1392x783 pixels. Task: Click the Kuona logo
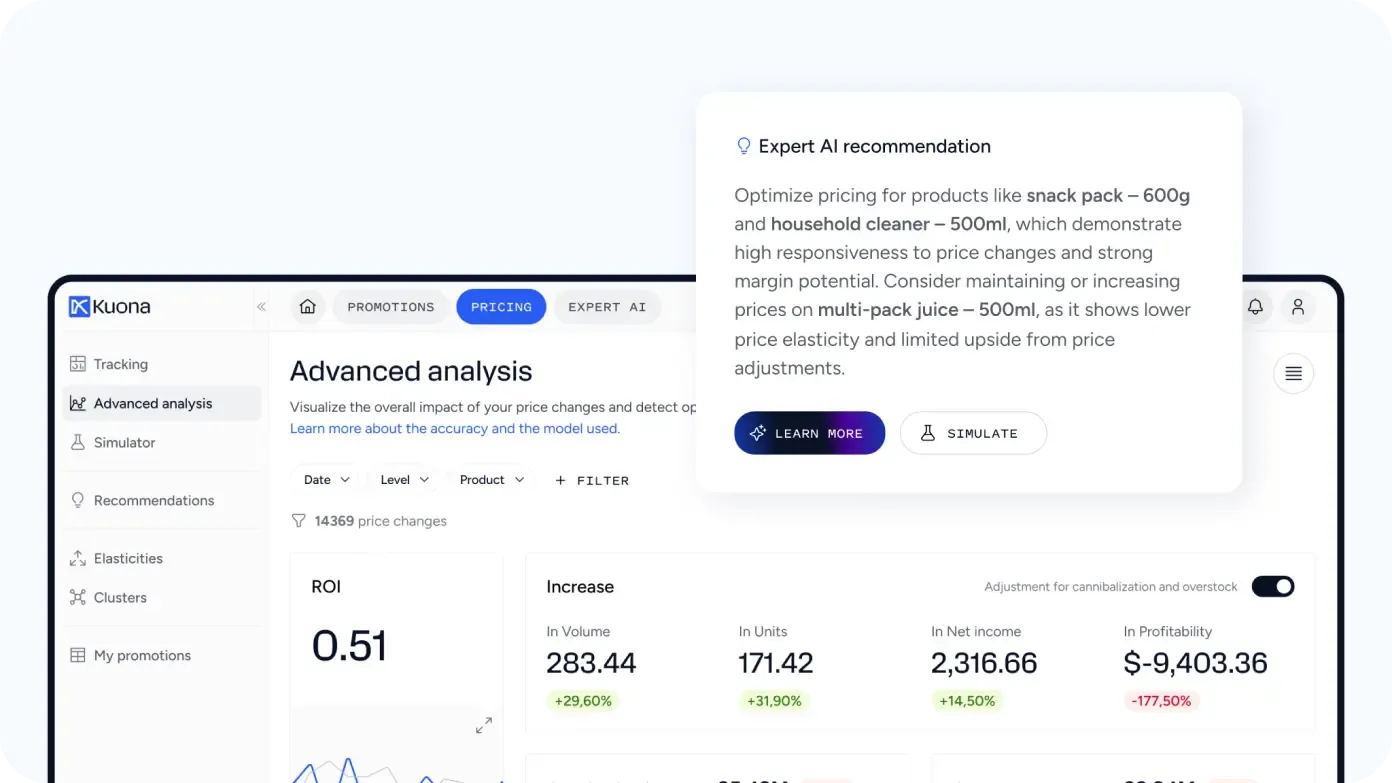(x=109, y=306)
